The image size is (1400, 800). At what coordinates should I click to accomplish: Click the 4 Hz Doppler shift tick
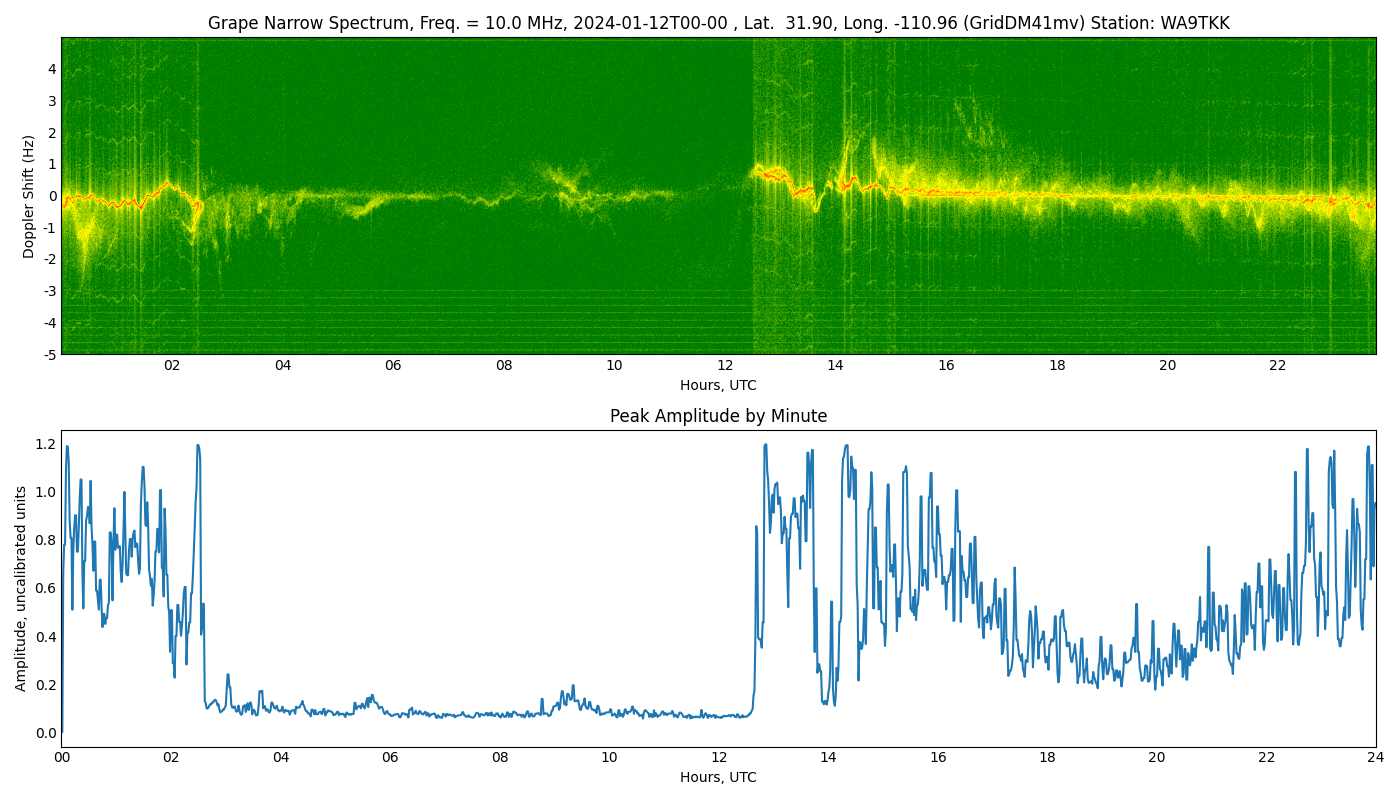point(52,69)
